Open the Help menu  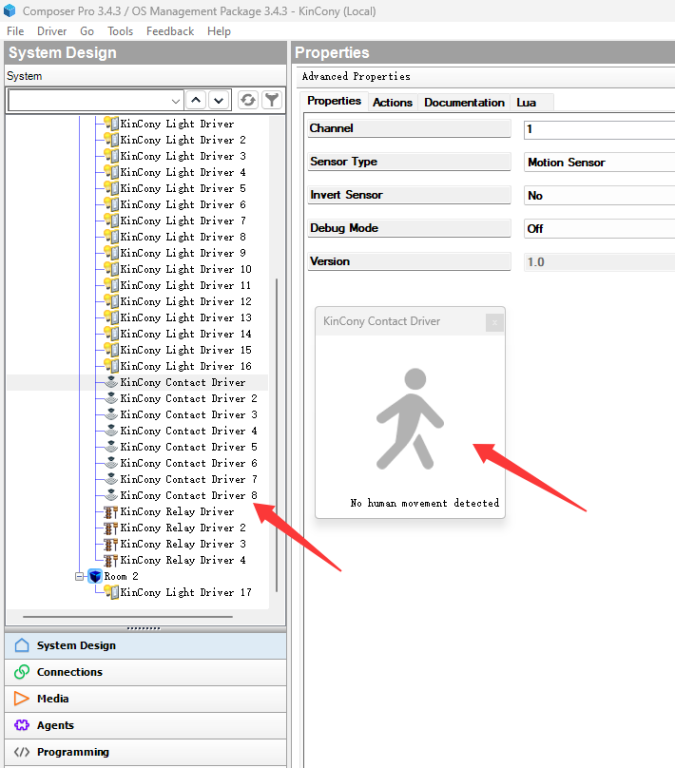click(x=218, y=31)
